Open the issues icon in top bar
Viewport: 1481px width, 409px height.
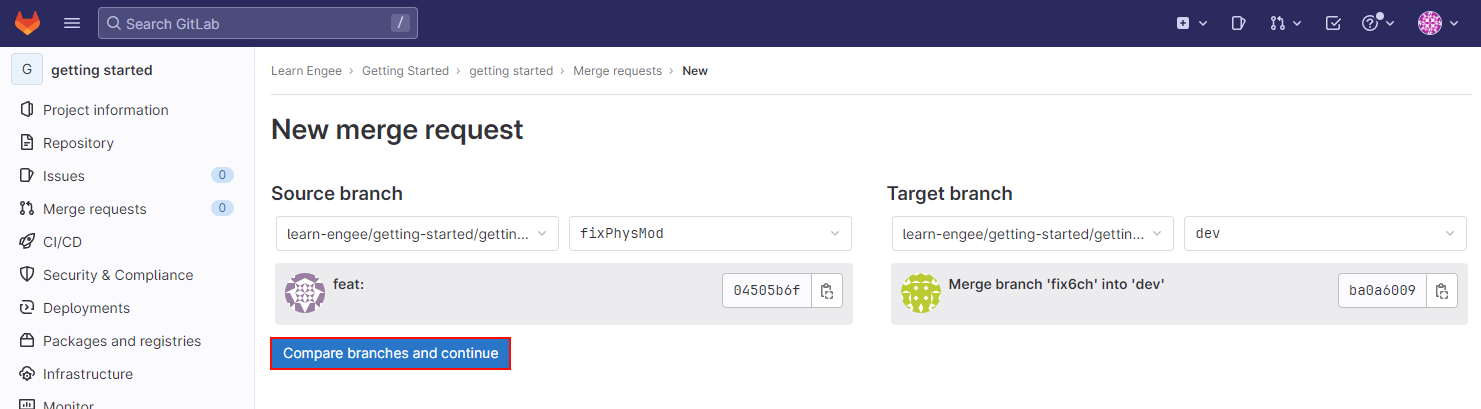[x=1238, y=23]
